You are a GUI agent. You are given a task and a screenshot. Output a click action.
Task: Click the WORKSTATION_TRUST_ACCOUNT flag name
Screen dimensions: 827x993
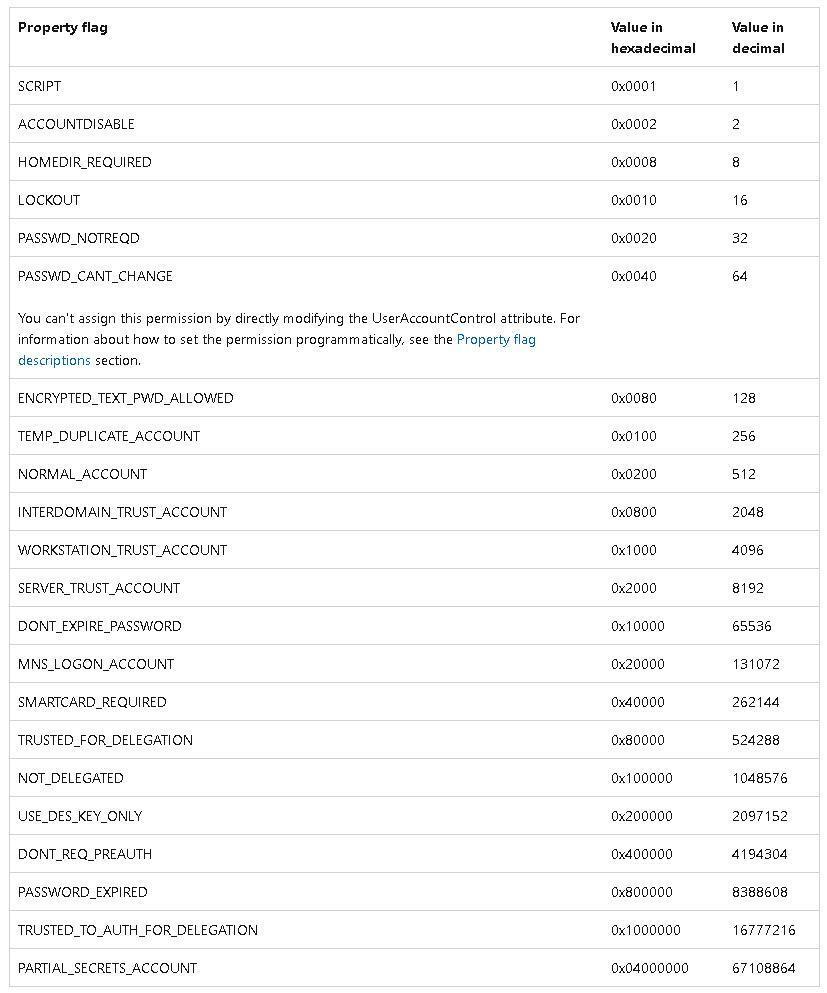click(x=122, y=550)
